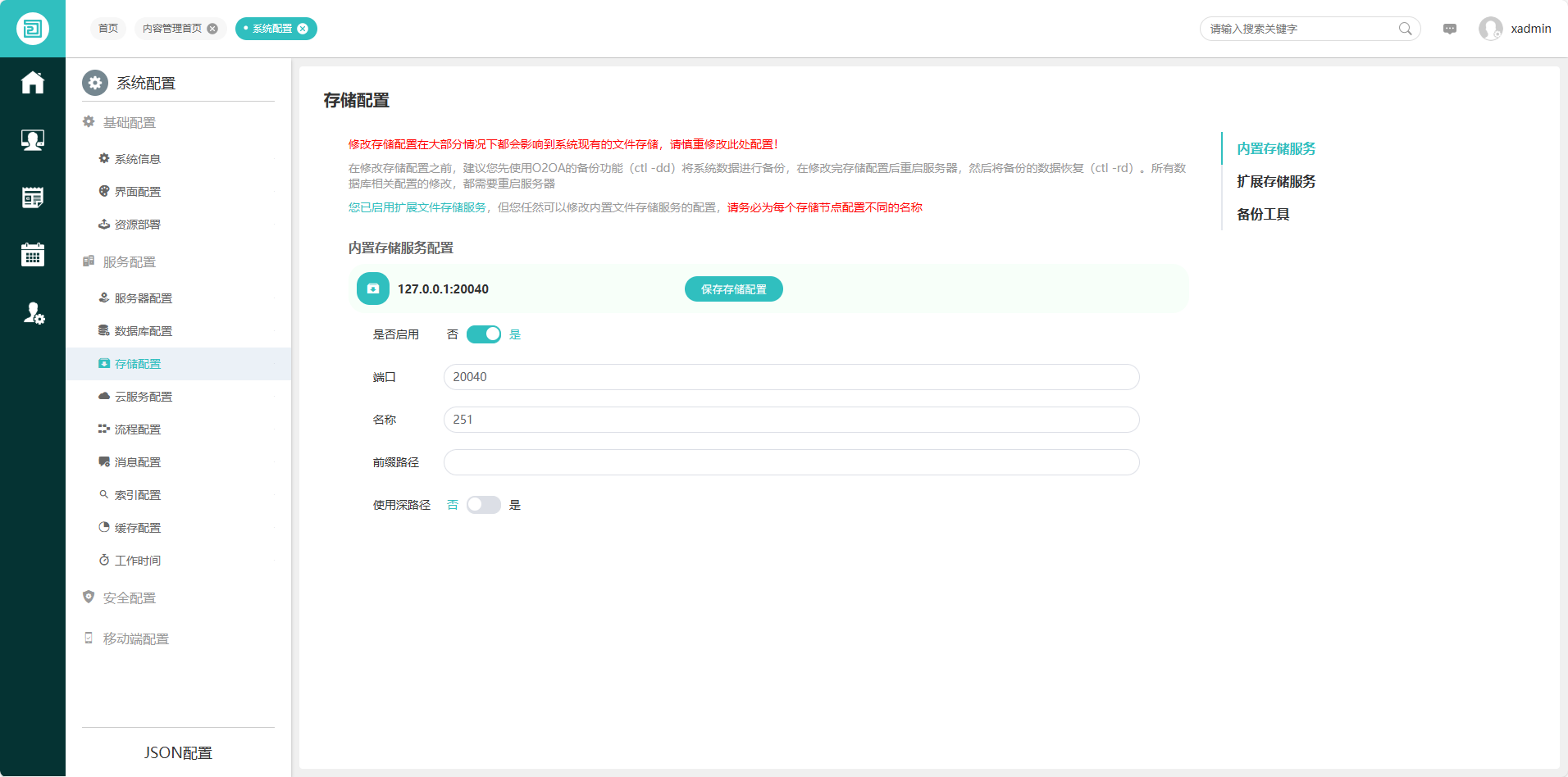Open 缓存配置 page
Screen dimensions: 1568x777
(x=178, y=528)
